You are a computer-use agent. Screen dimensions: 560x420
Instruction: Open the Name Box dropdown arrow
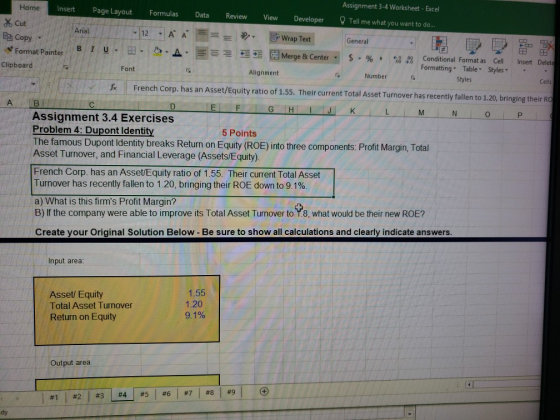33,84
